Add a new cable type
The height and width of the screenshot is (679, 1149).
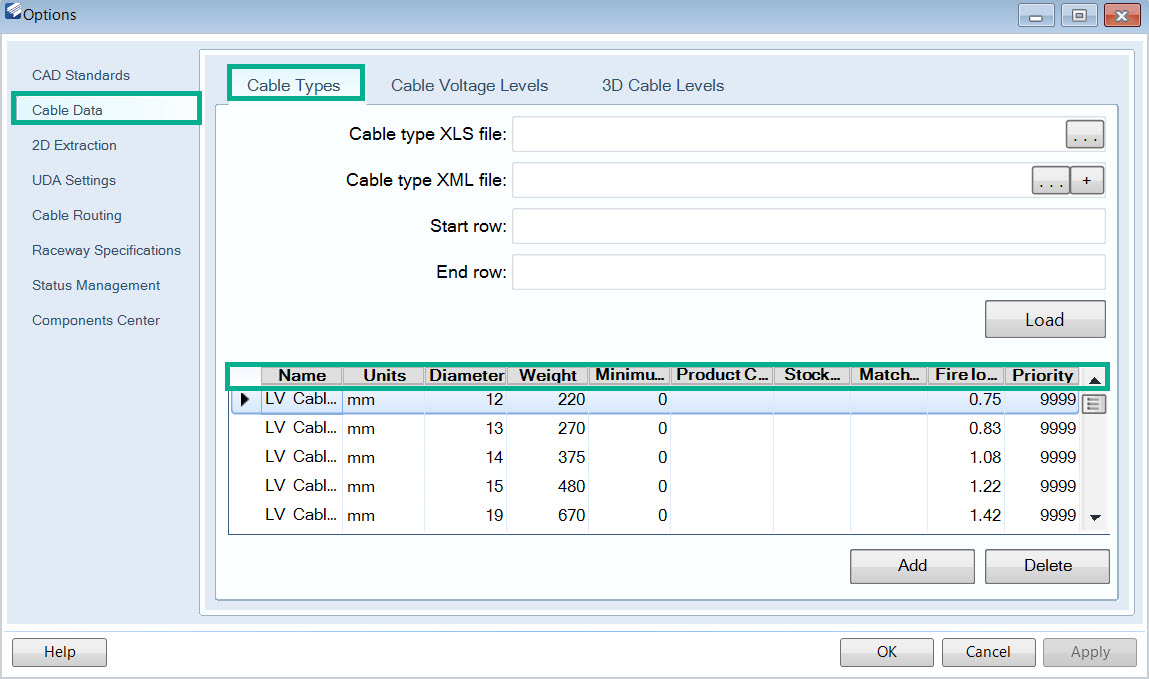click(912, 565)
